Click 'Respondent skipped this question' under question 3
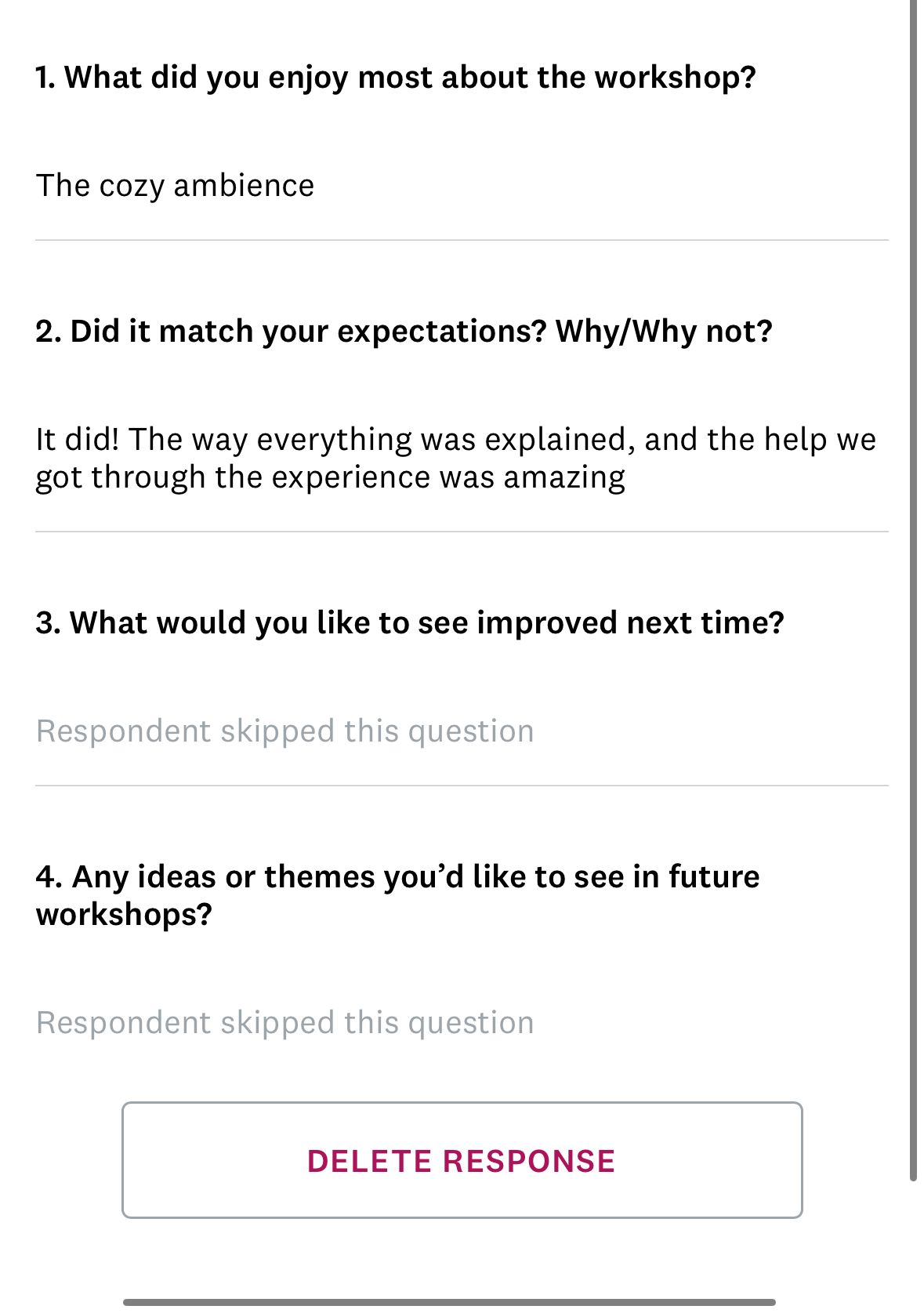 [x=285, y=730]
